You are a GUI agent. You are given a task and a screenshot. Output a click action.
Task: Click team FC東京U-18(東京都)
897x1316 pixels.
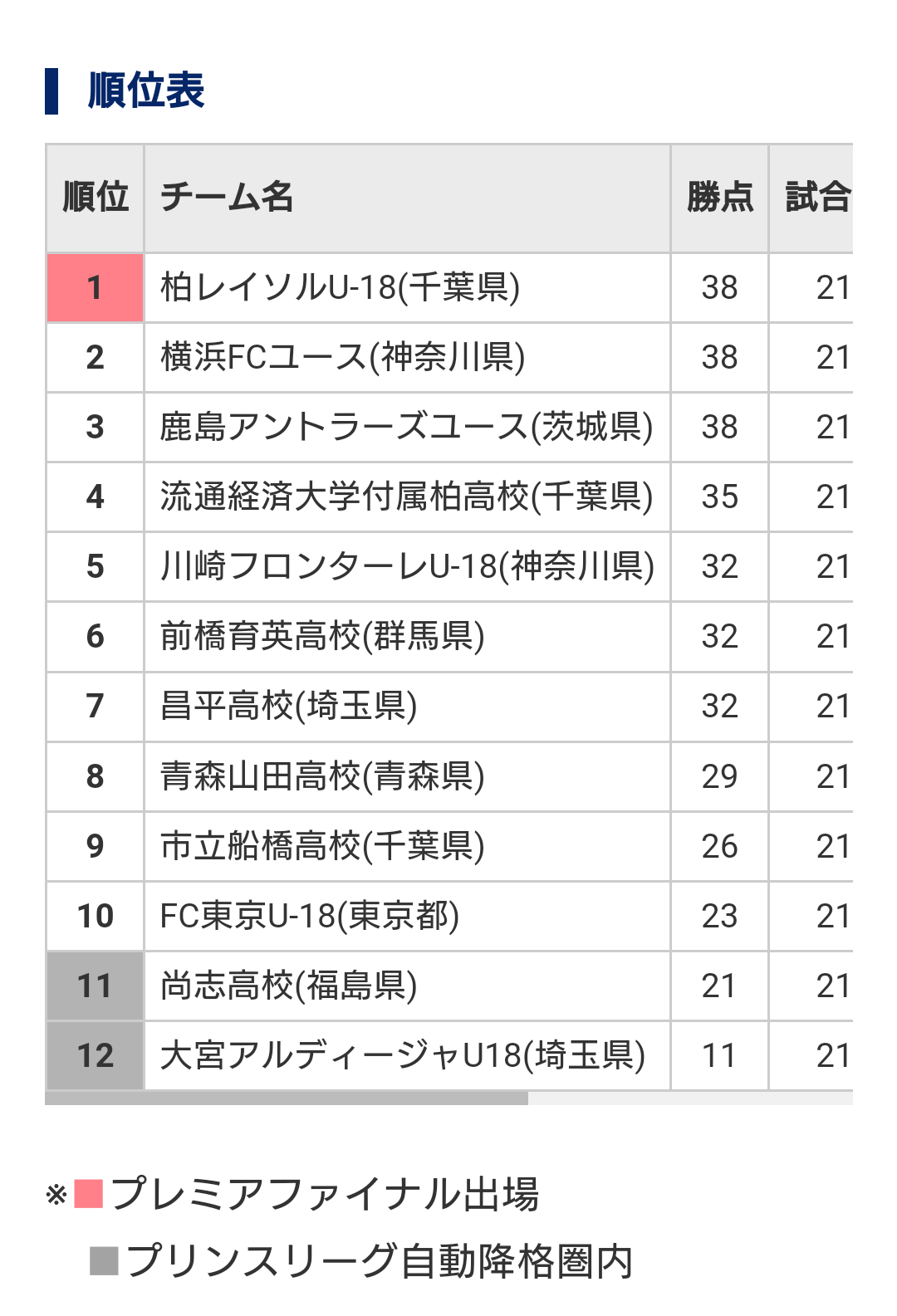click(x=310, y=916)
